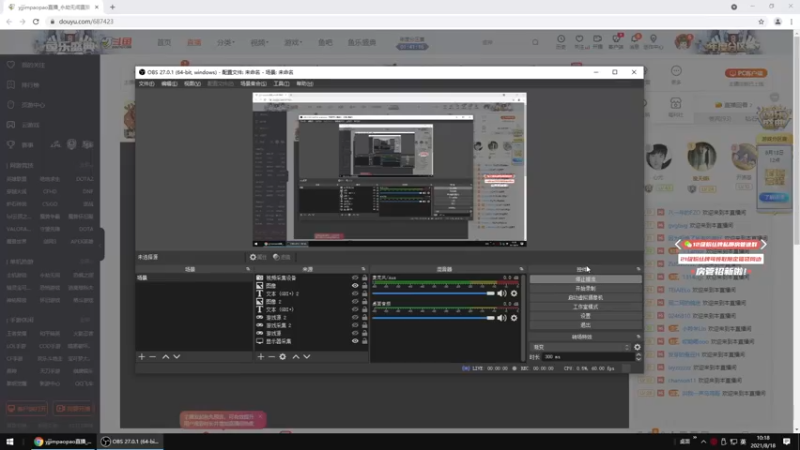This screenshot has width=800, height=450.
Task: Toggle 工作室模式 studio mode in Controls
Action: click(585, 307)
